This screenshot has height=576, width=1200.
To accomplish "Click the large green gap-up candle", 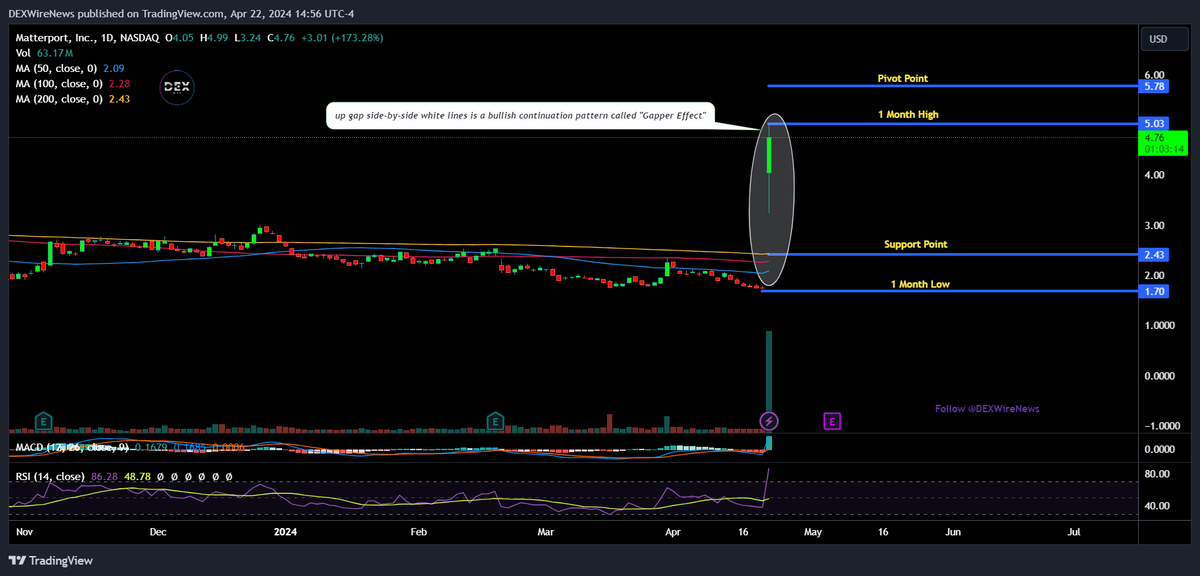I will click(769, 154).
